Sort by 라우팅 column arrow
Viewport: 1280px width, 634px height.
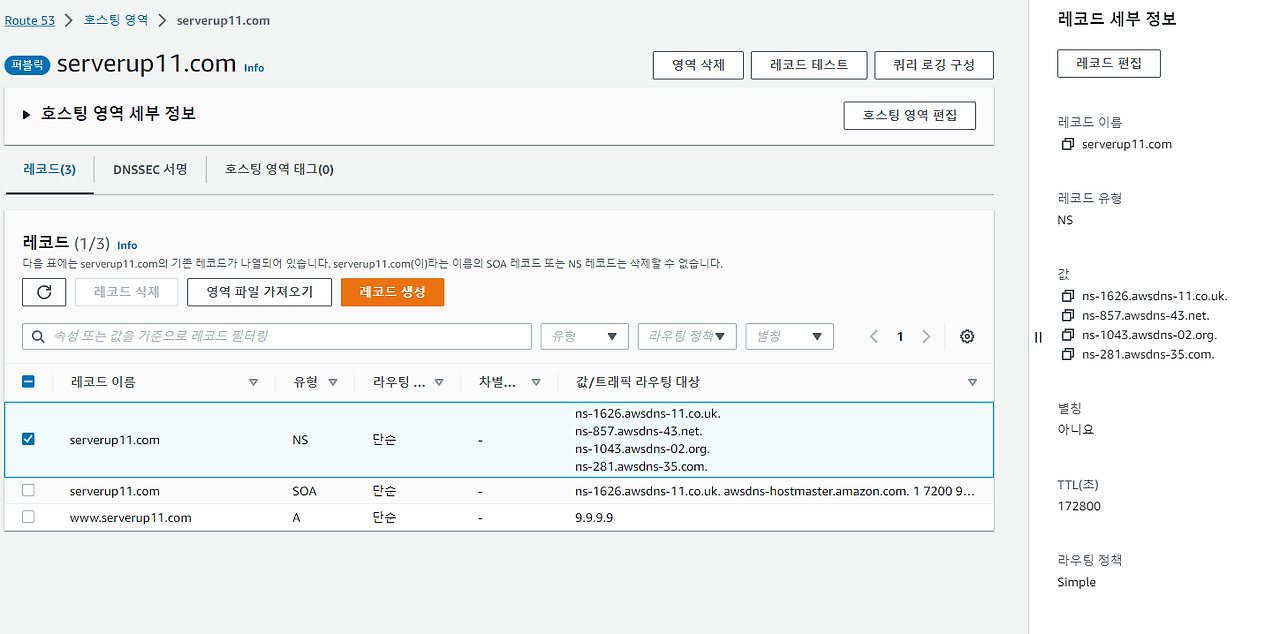[x=439, y=382]
